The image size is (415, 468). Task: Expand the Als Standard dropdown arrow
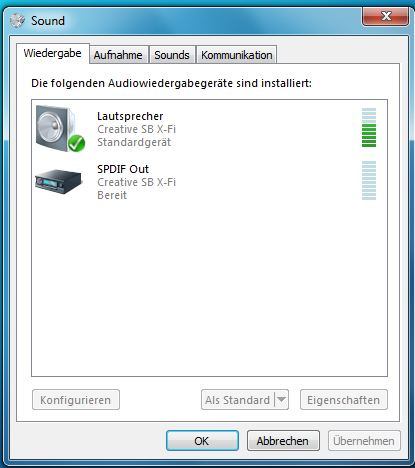coord(281,399)
